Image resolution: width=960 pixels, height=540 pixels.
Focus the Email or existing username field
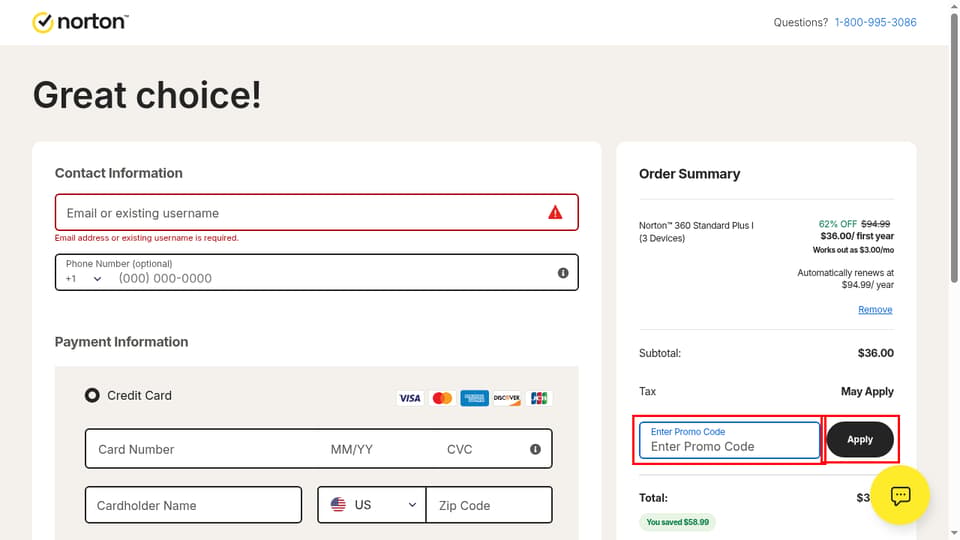click(317, 212)
